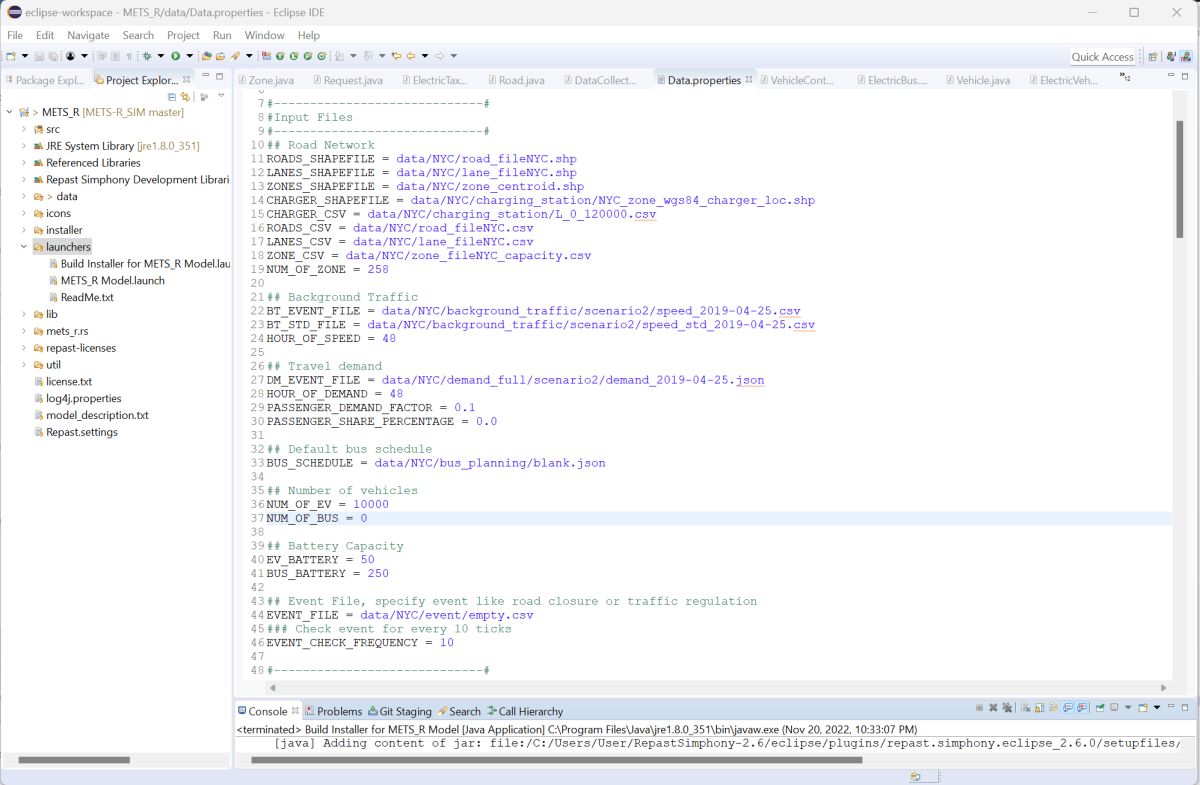Open the Open Console dropdown arrow
1200x785 pixels.
tap(1157, 708)
